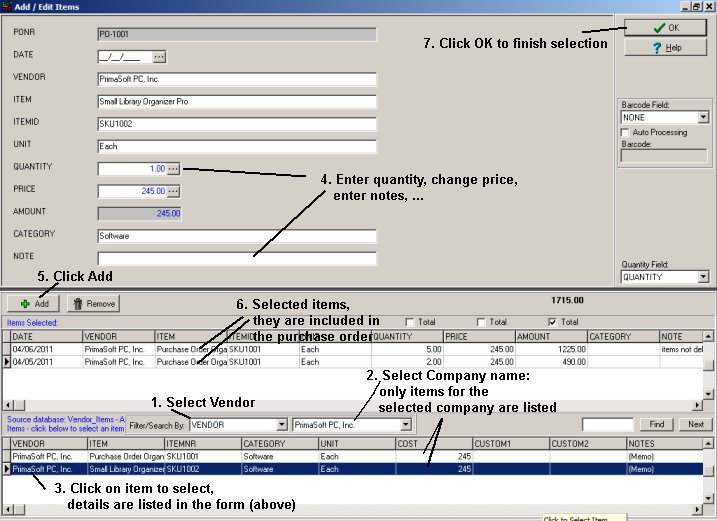This screenshot has height=521, width=717.
Task: Click the Remove button with trash icon
Action: click(93, 304)
